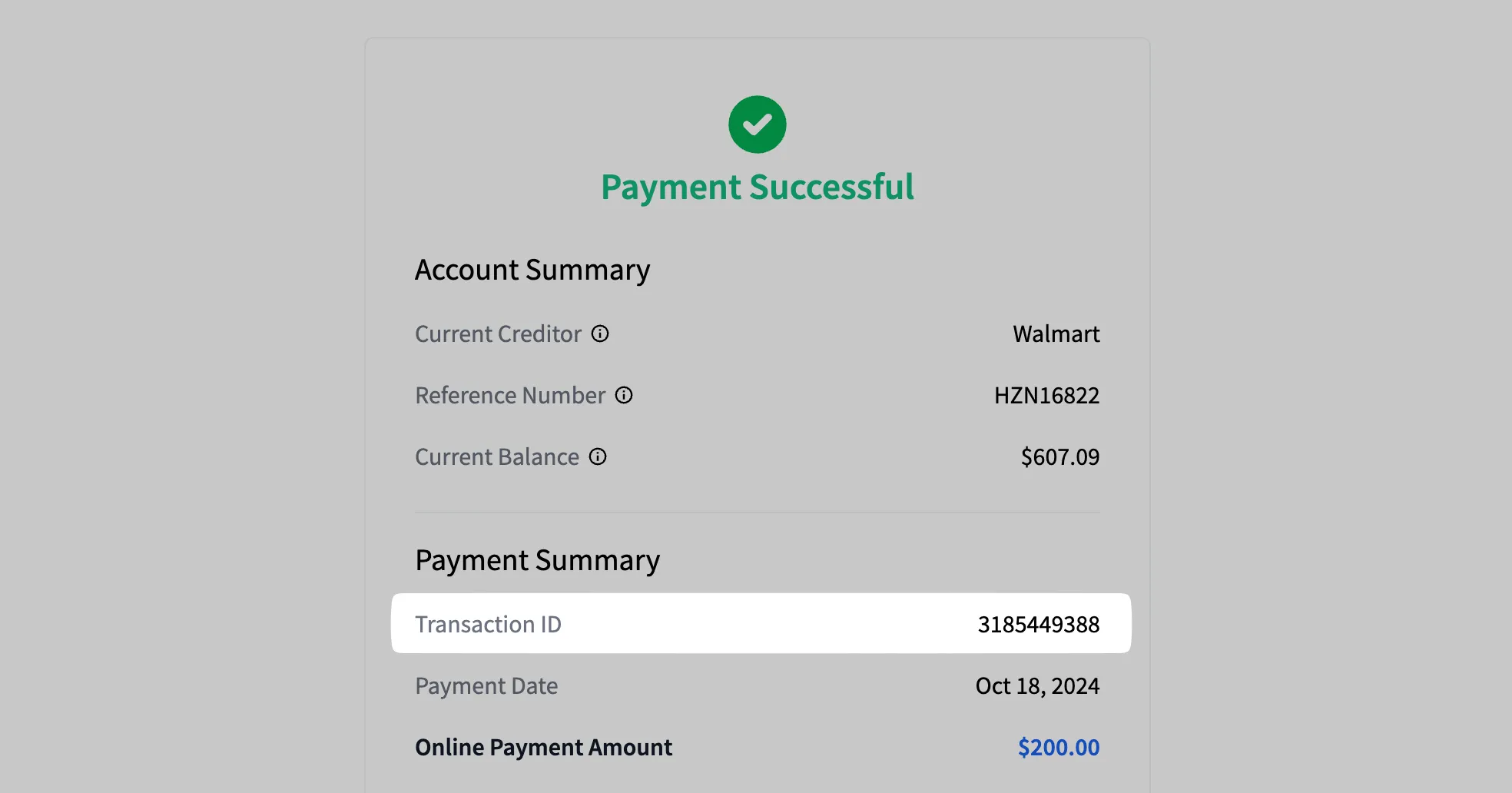Click the Payment Successful heading
This screenshot has width=1512, height=793.
pos(757,187)
